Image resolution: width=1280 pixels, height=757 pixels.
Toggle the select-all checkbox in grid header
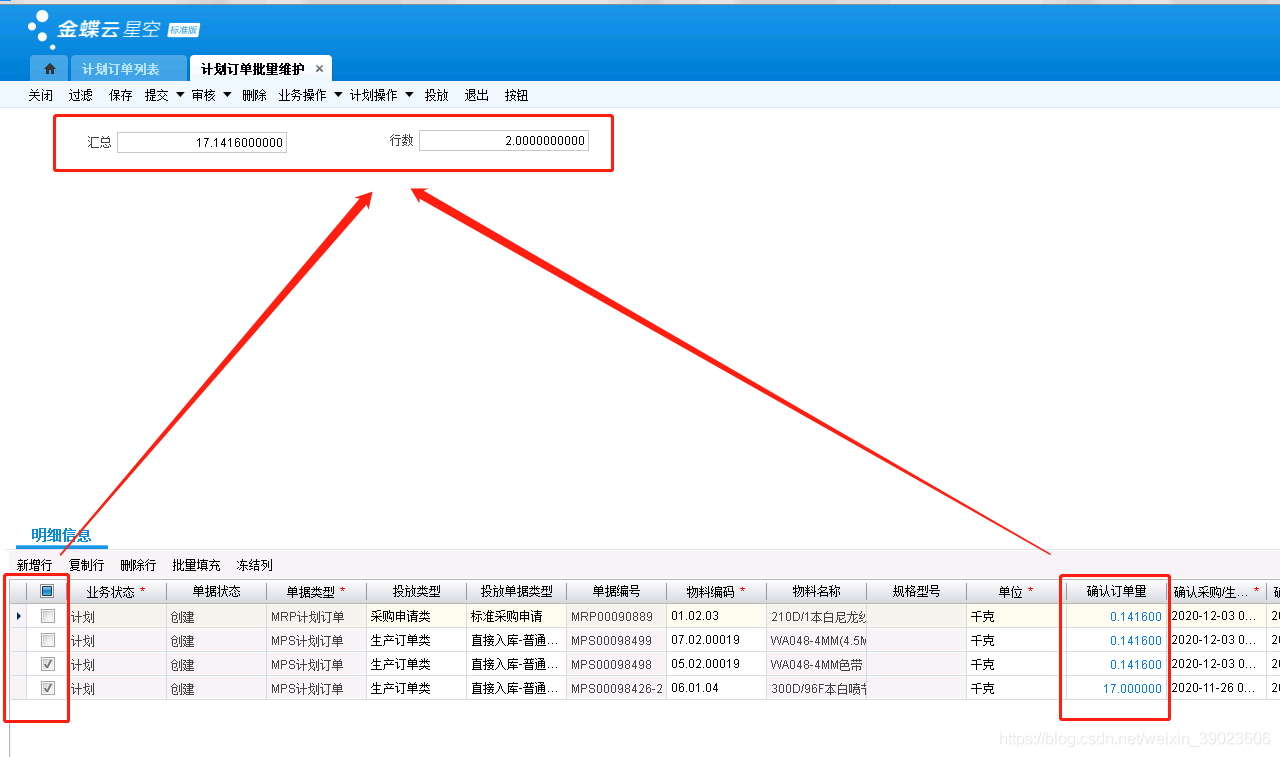coord(47,591)
